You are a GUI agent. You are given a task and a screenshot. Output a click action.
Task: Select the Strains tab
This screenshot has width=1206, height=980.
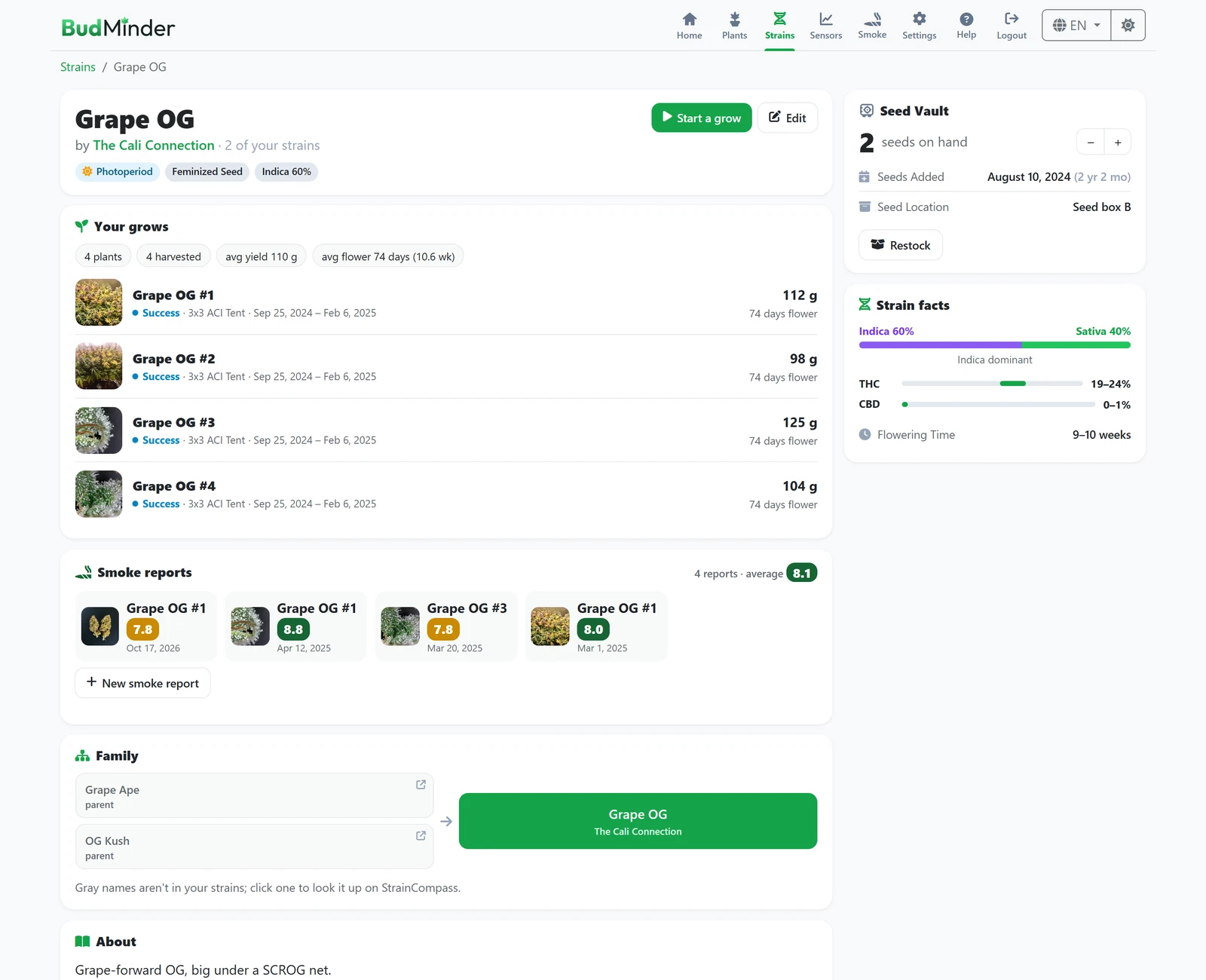tap(779, 26)
